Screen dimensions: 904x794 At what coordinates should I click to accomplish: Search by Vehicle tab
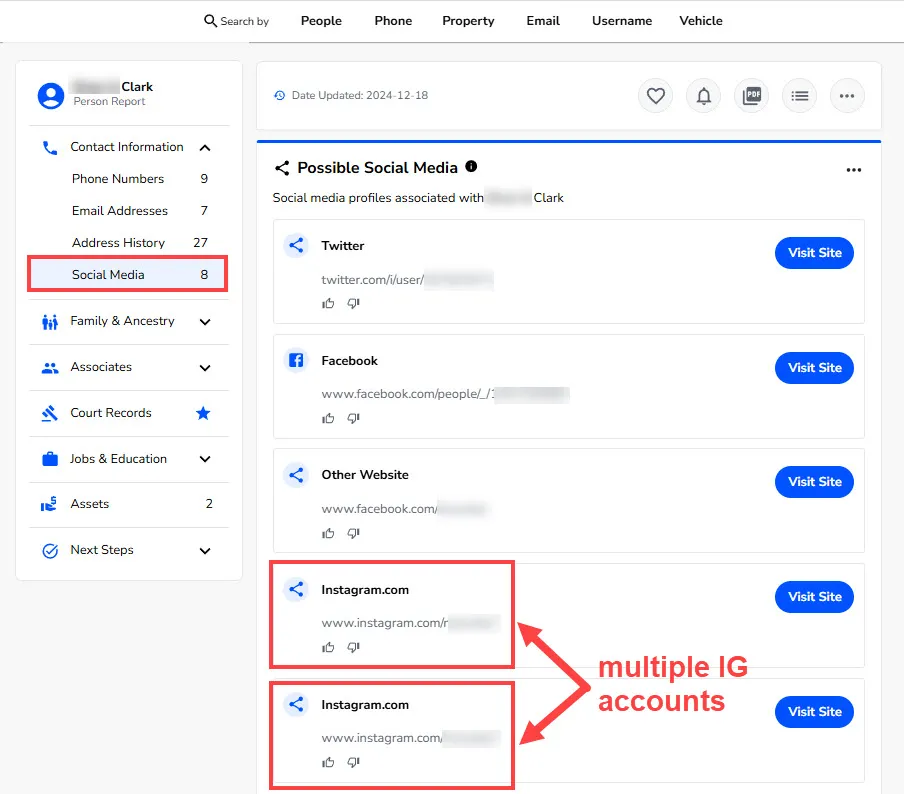(x=701, y=21)
